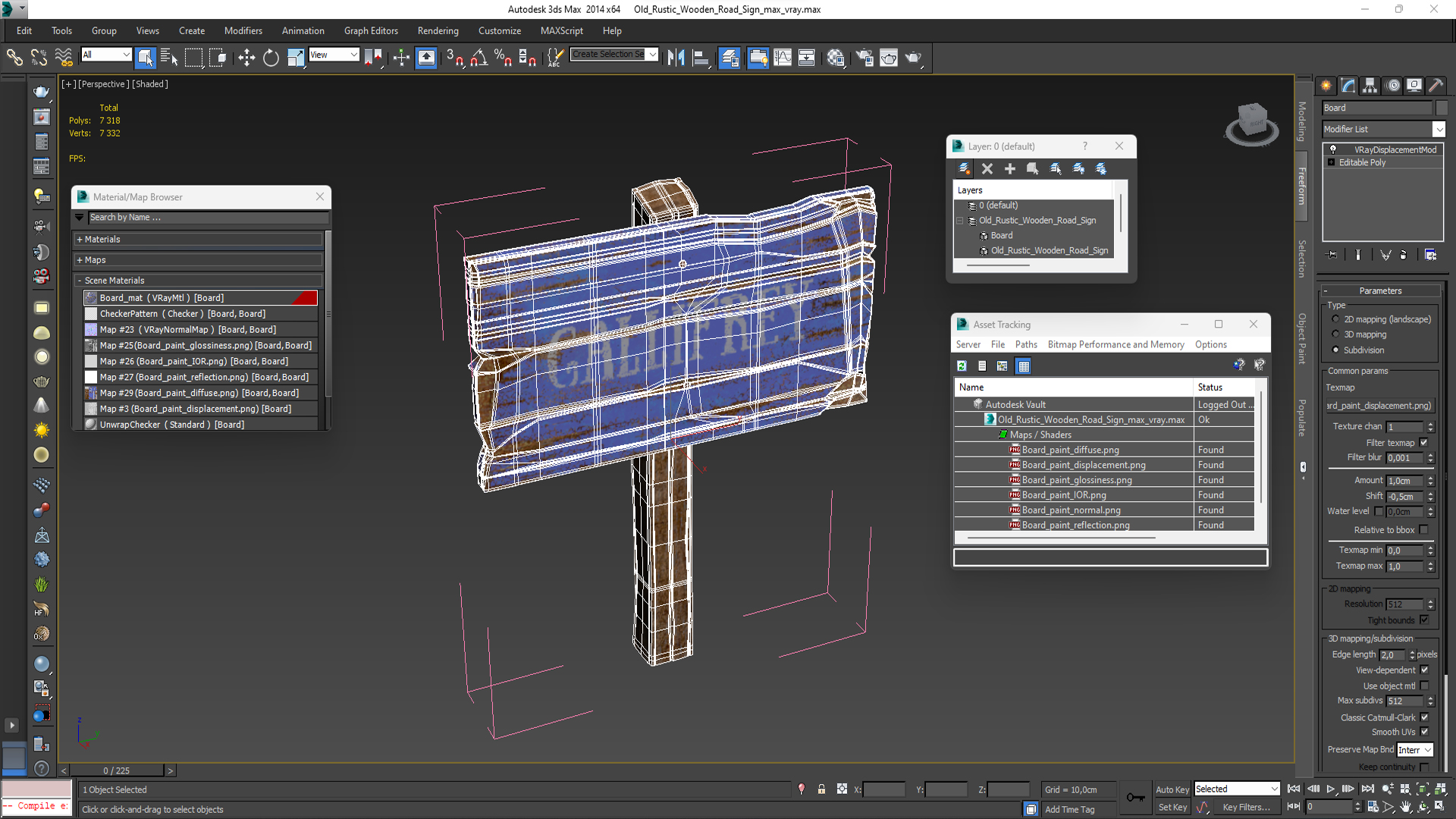Expand Editable Poly plus sign in stack
Image resolution: width=1456 pixels, height=819 pixels.
coord(1331,162)
